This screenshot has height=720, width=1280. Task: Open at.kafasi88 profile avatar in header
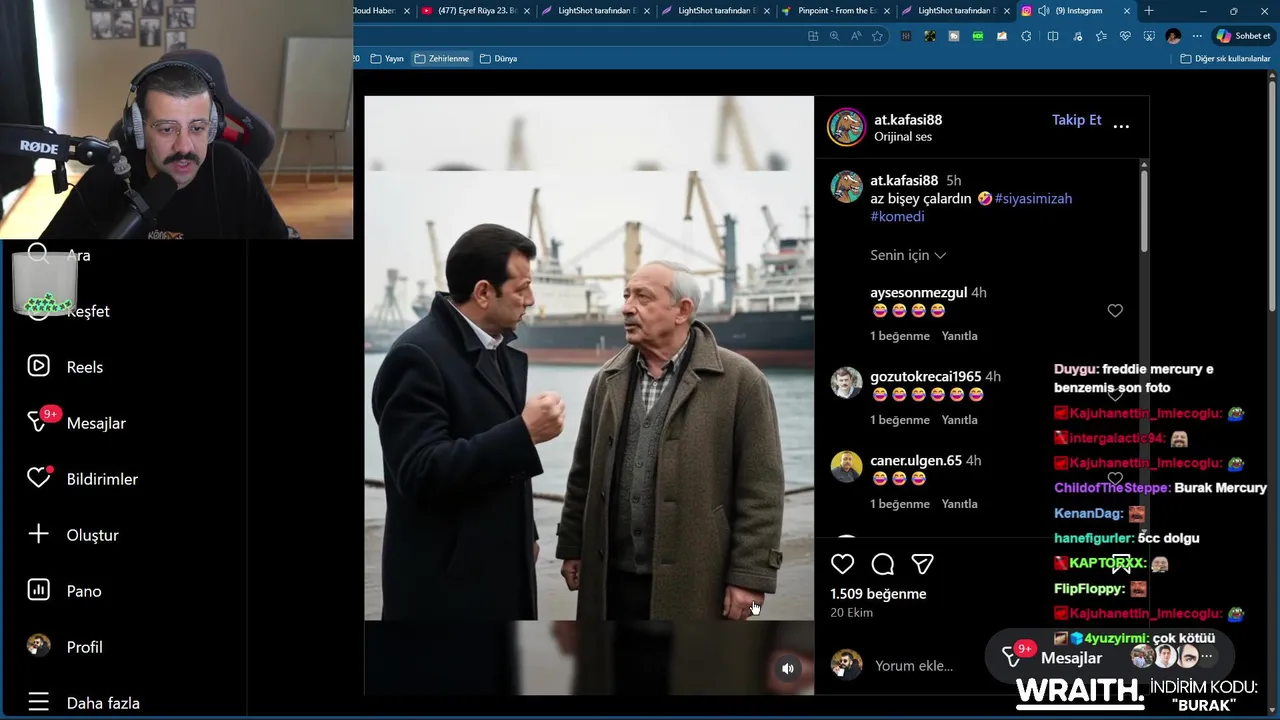[x=846, y=127]
